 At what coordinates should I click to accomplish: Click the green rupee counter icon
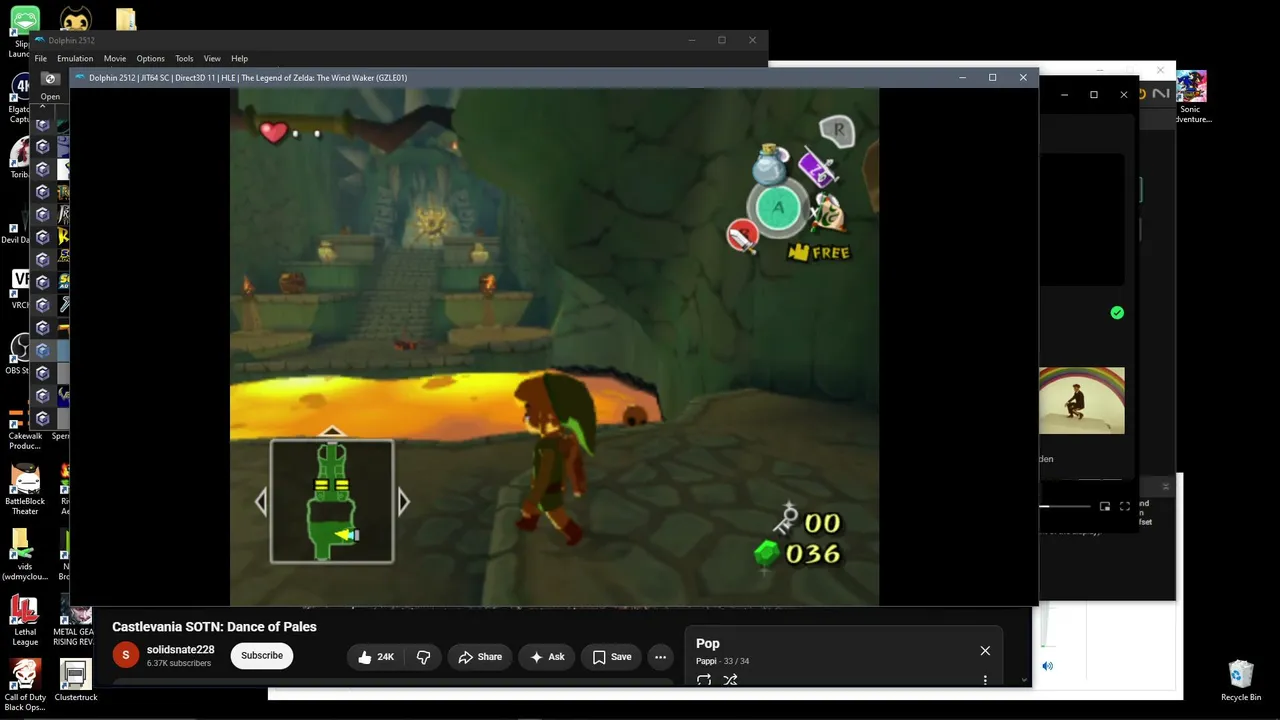tap(766, 554)
